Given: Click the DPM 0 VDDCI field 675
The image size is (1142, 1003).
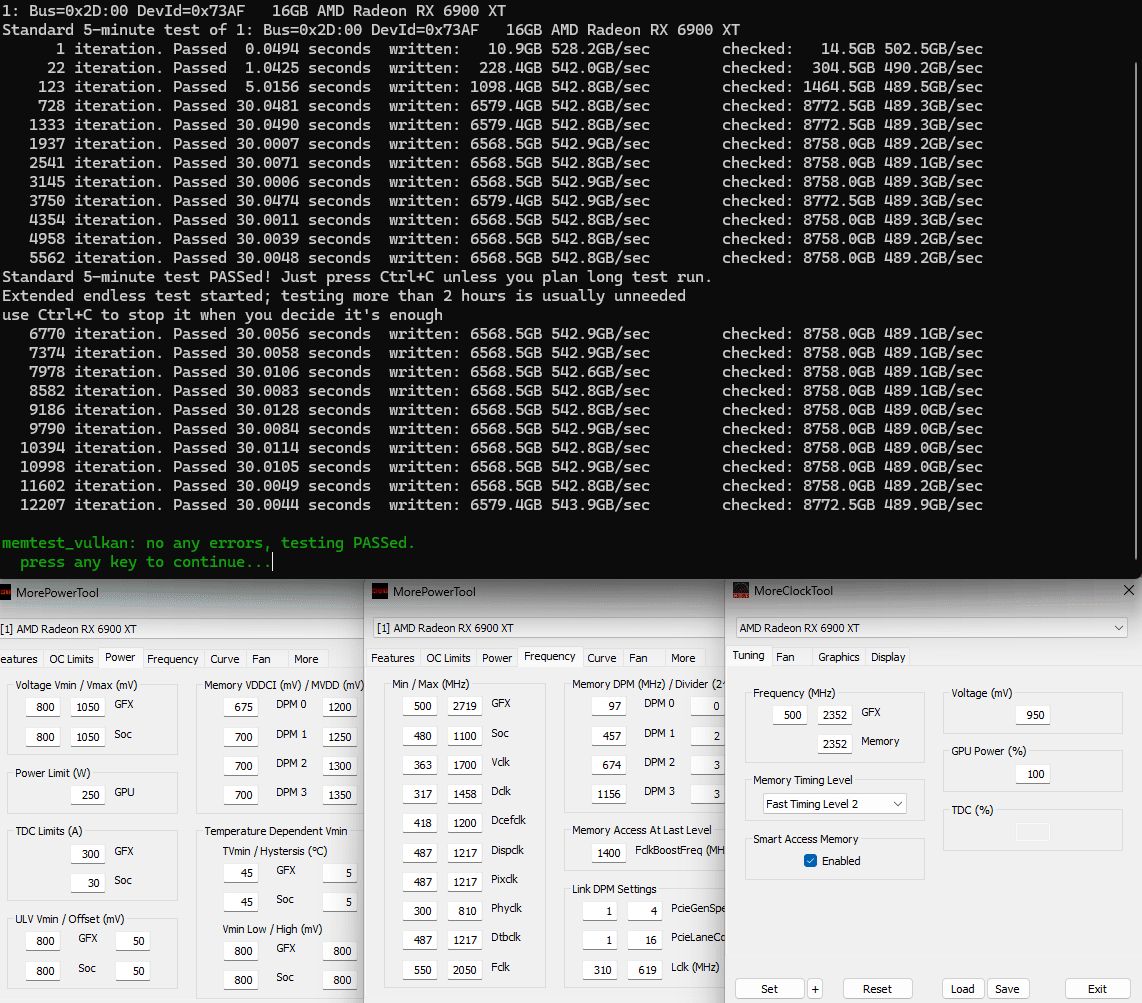Looking at the screenshot, I should (x=242, y=707).
